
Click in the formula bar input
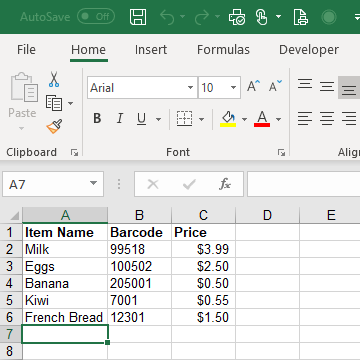[x=304, y=184]
